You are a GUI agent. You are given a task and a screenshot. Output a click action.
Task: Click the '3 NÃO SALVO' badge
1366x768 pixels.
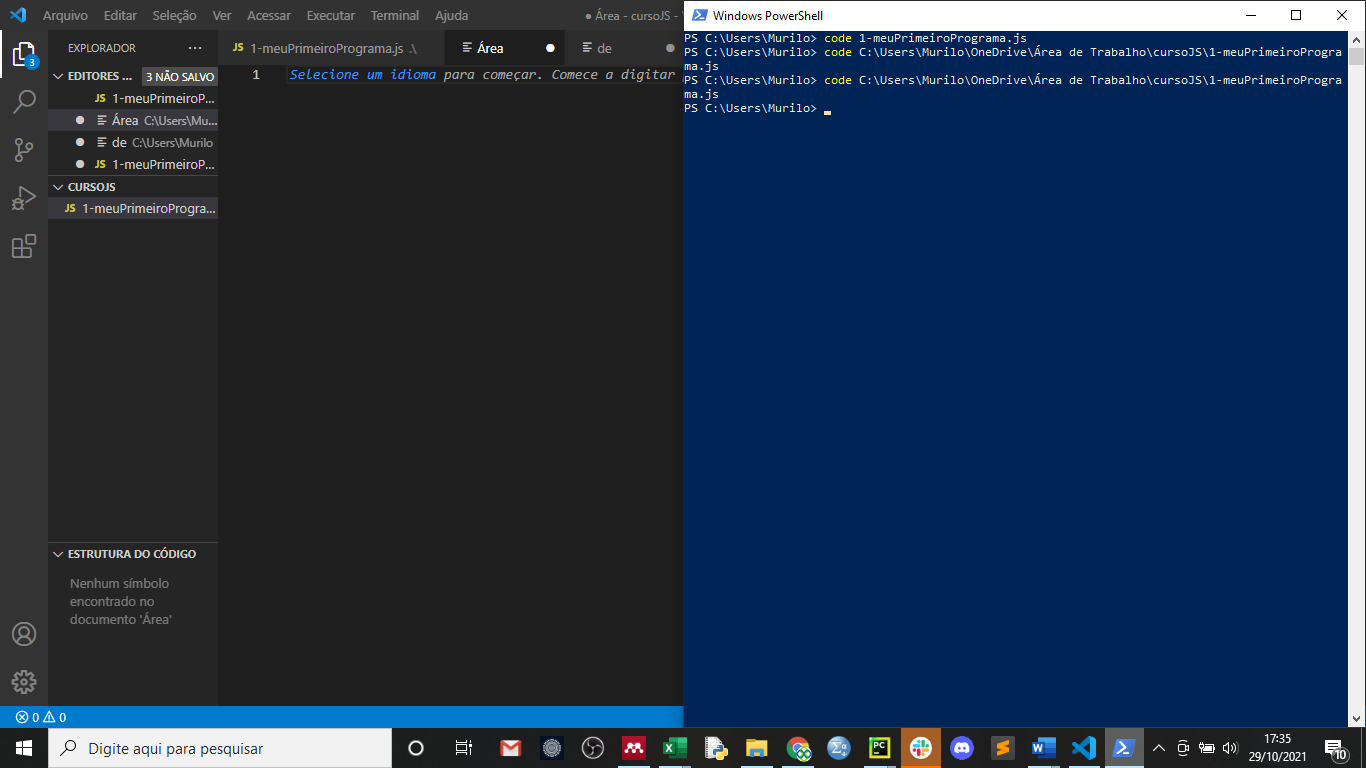pos(180,76)
